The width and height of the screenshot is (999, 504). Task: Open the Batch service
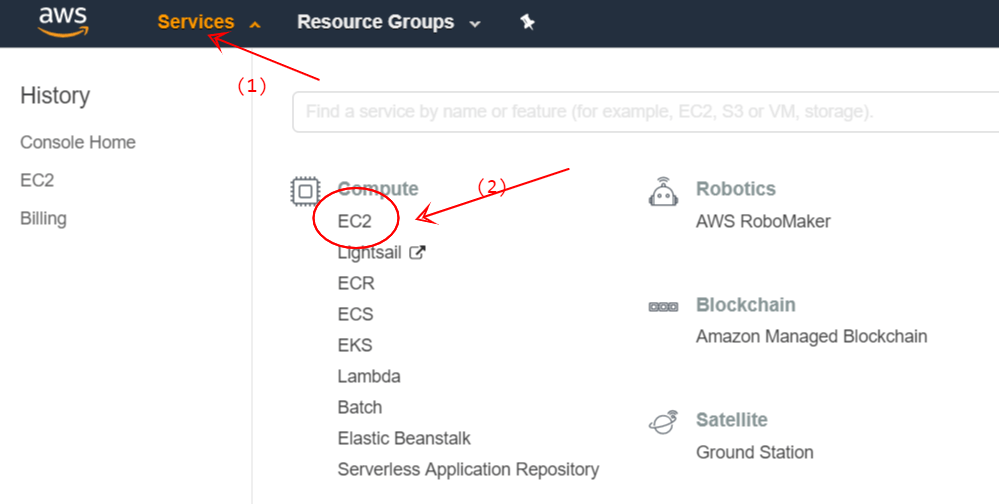[x=360, y=407]
